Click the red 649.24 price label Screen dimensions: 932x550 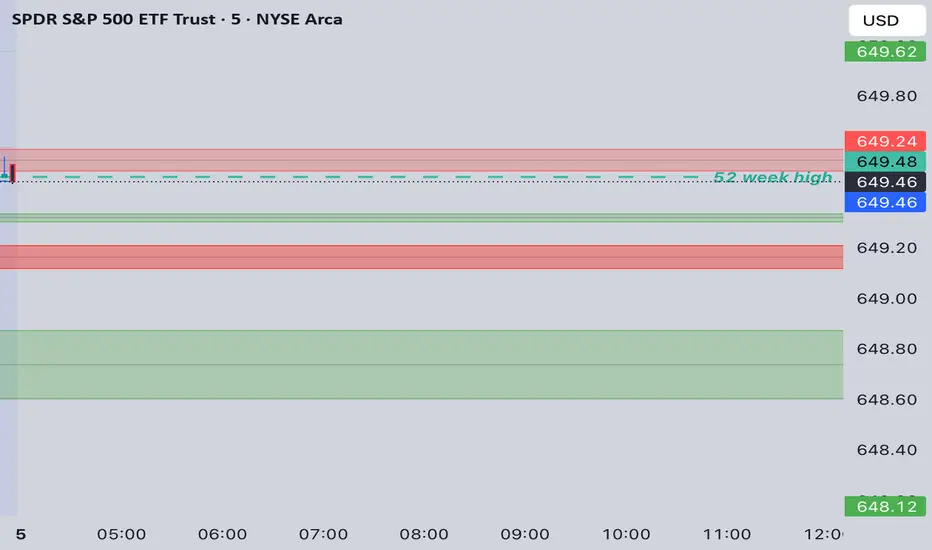click(884, 141)
